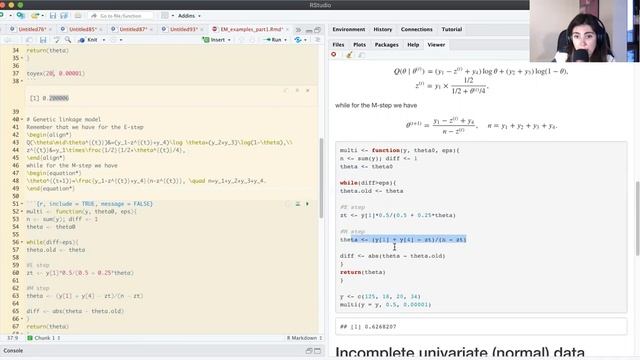Viewport: 640px width, 360px height.
Task: Open the History tab
Action: [x=382, y=29]
